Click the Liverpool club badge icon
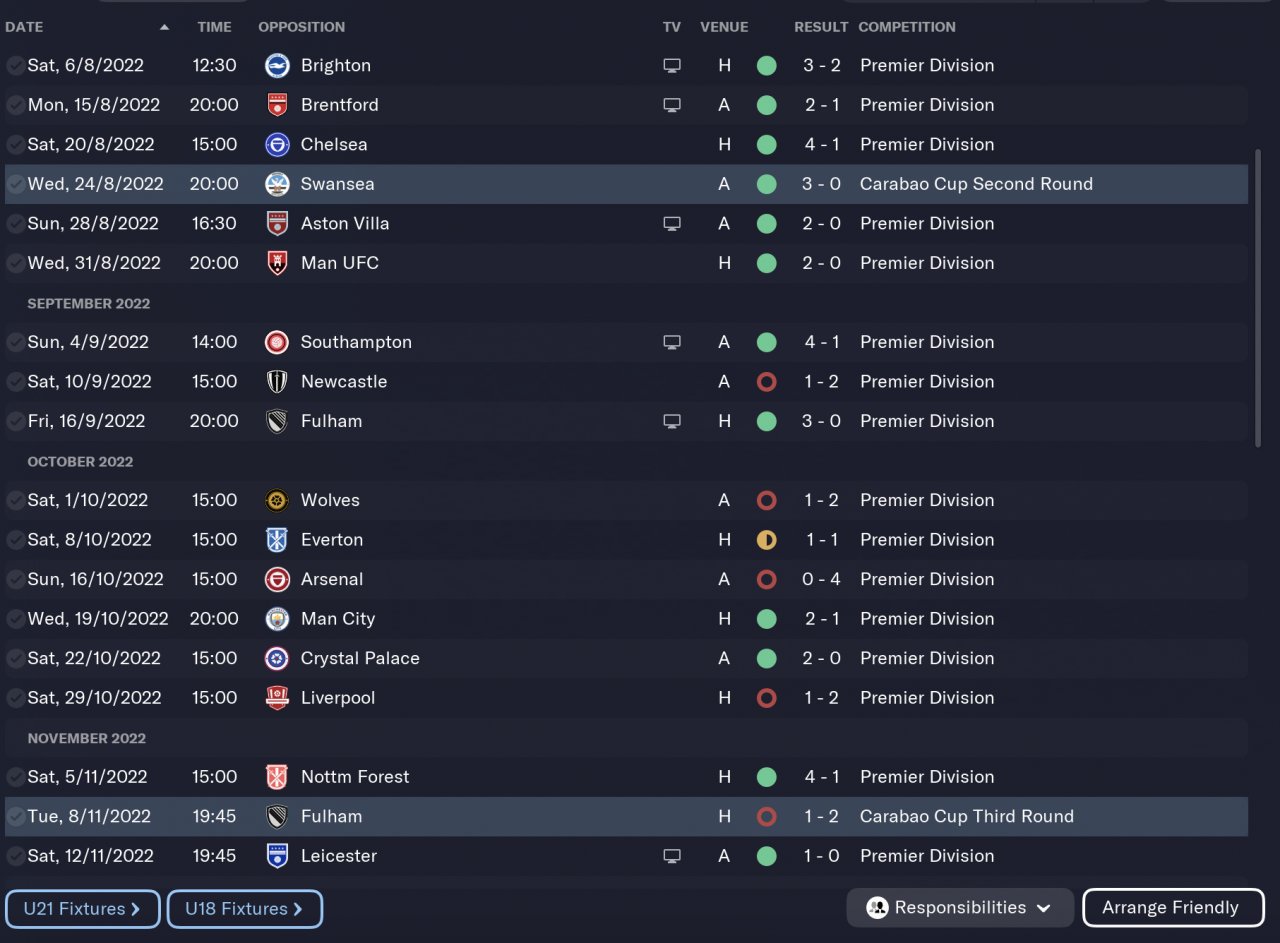Viewport: 1280px width, 943px height. [277, 698]
